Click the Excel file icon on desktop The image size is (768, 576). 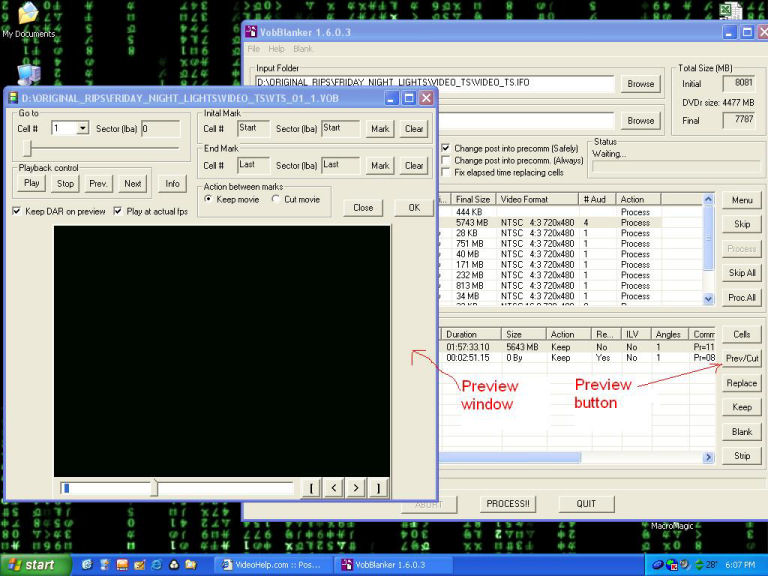tap(730, 12)
